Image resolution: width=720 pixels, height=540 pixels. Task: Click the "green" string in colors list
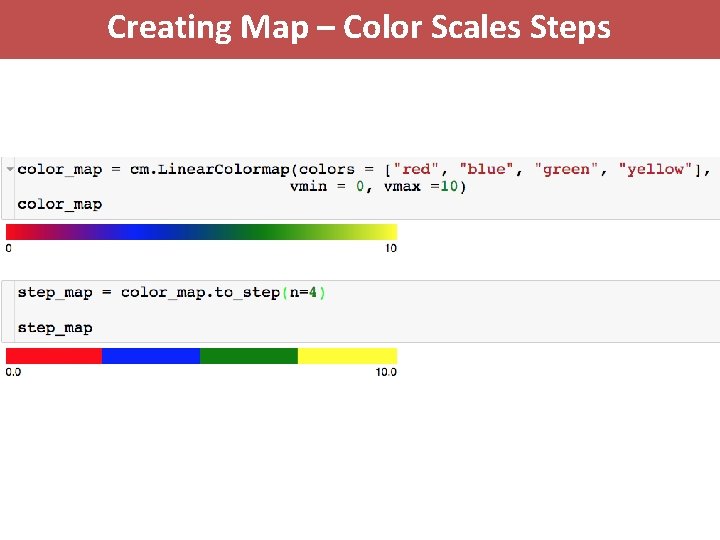pyautogui.click(x=566, y=169)
